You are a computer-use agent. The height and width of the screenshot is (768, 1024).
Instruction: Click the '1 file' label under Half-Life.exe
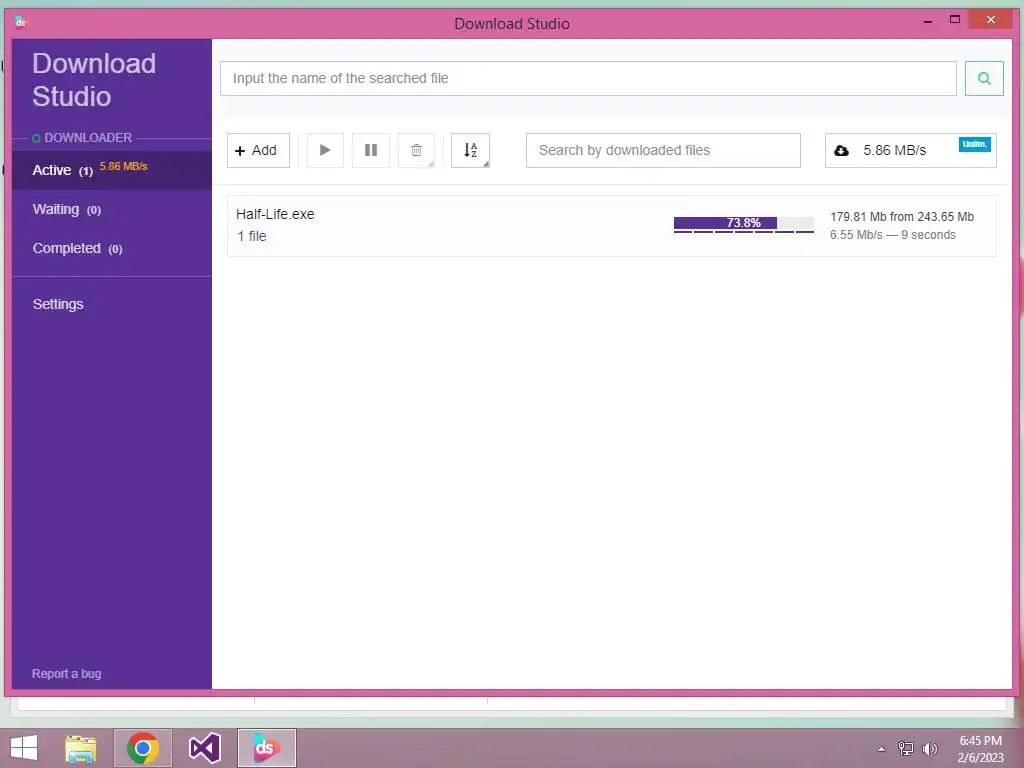[x=251, y=236]
